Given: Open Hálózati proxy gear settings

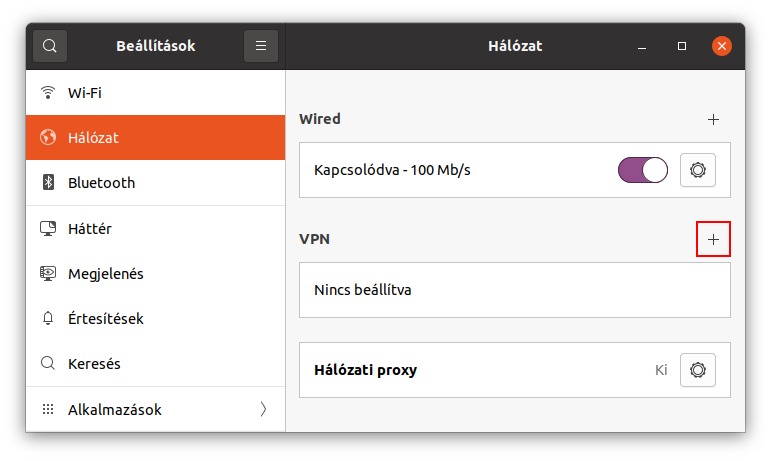Looking at the screenshot, I should coord(697,370).
